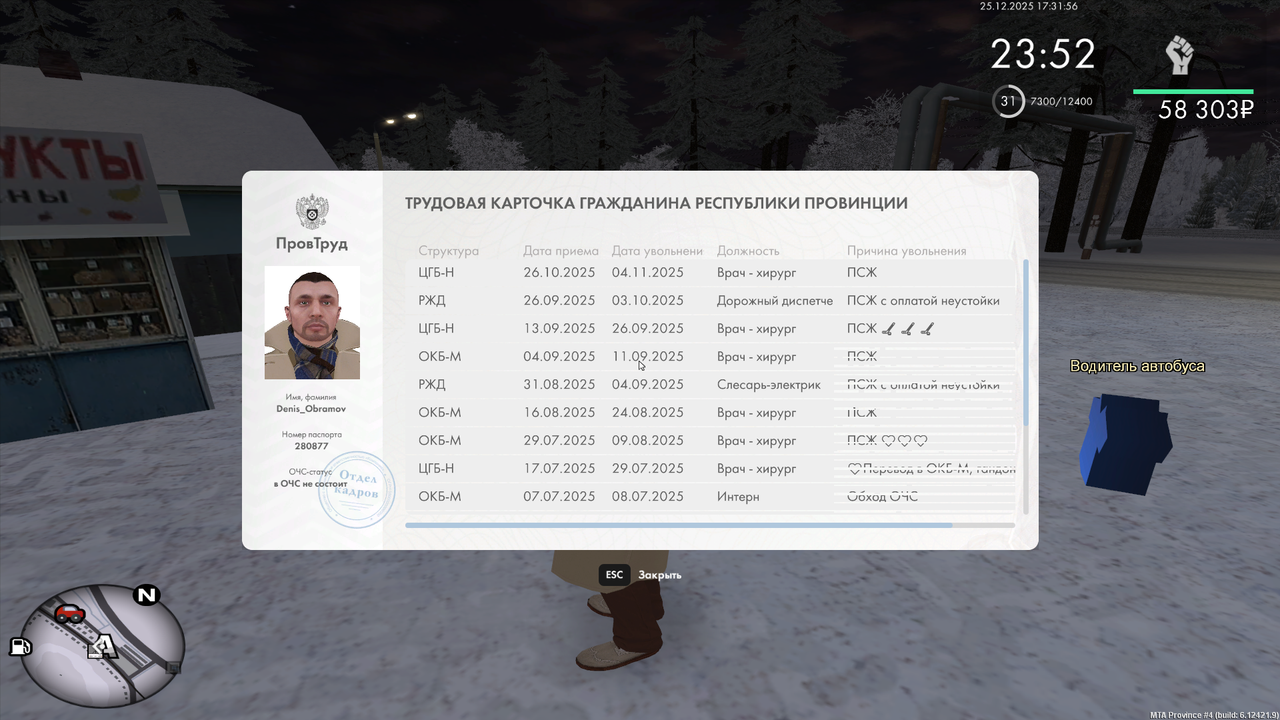Click the Слесарь-электрик position cell
This screenshot has width=1280, height=720.
tap(768, 384)
